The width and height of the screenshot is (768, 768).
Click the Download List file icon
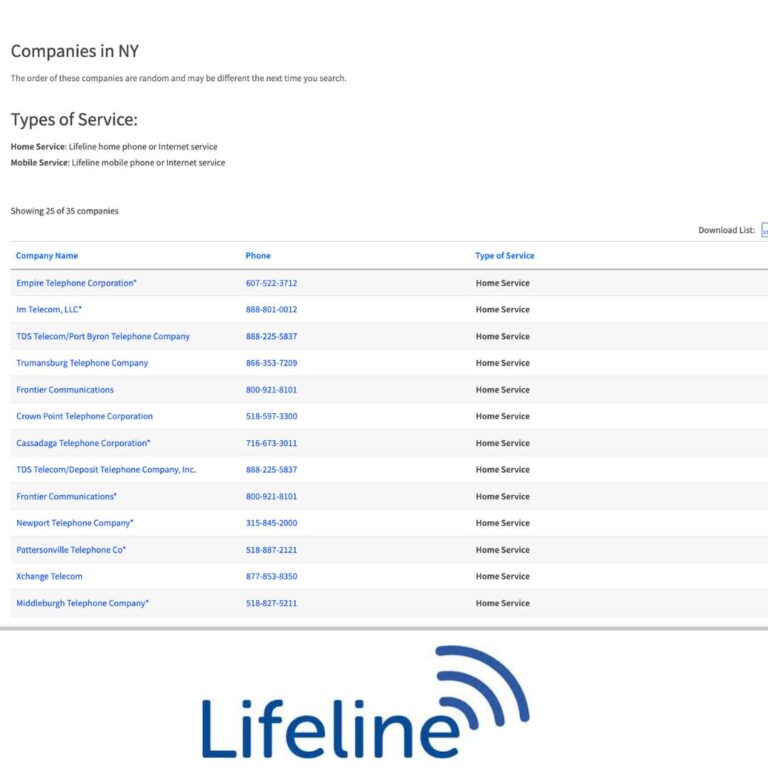764,230
